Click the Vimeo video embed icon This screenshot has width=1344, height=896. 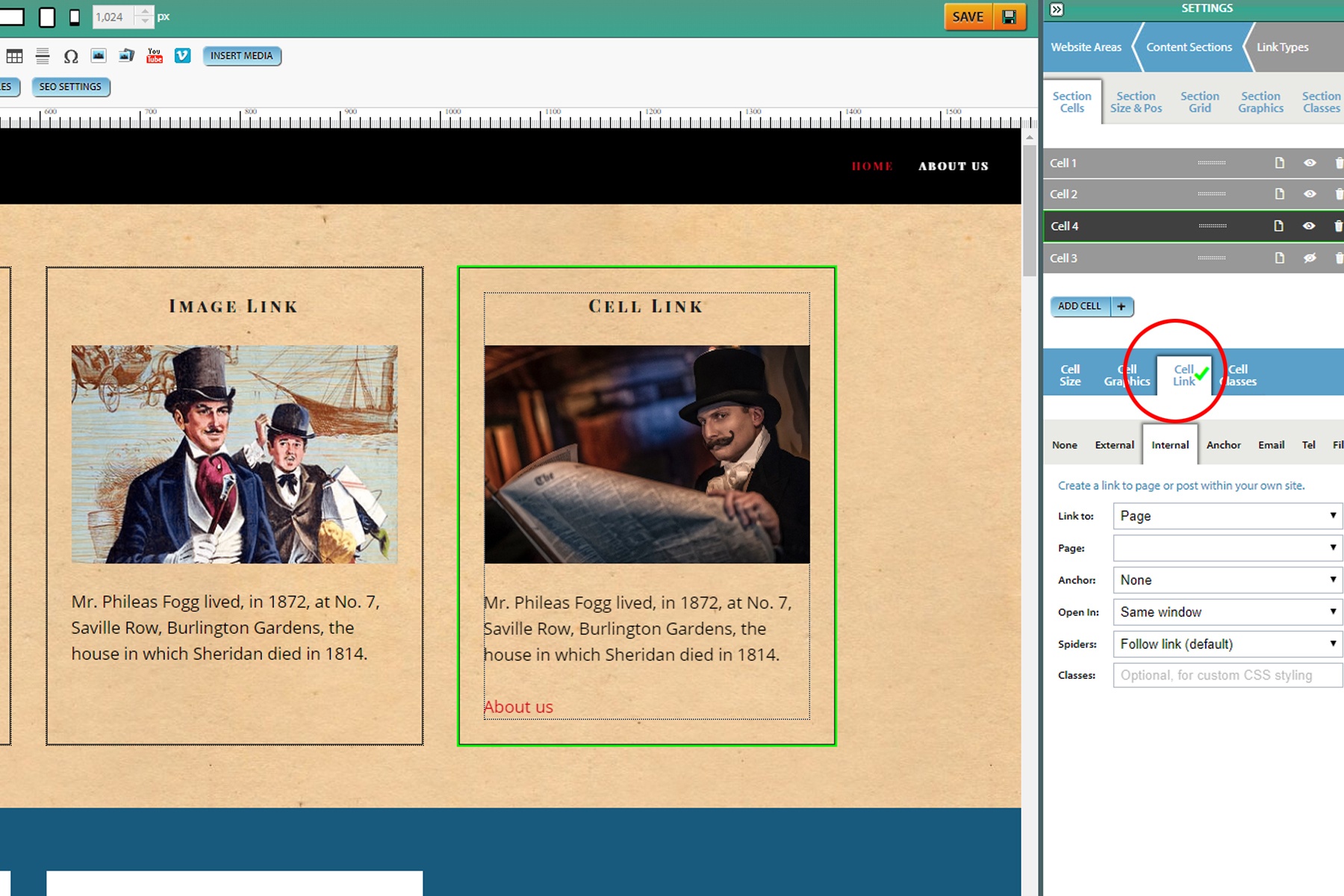click(x=182, y=56)
